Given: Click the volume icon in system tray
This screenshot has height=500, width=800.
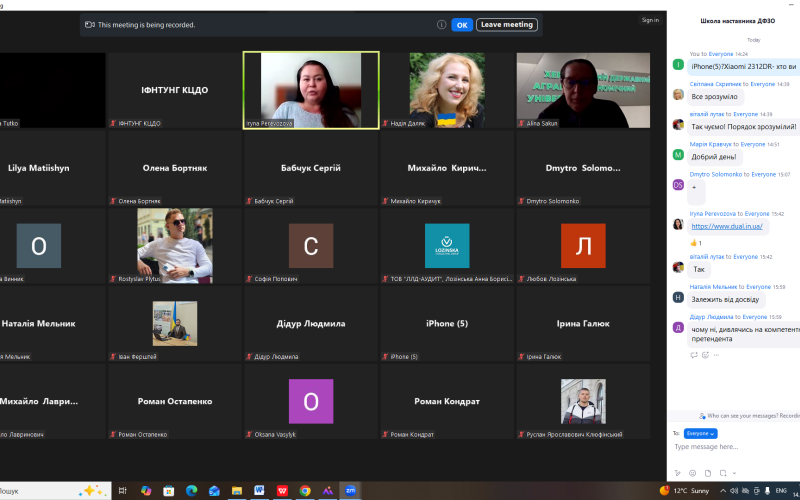Looking at the screenshot, I should [x=735, y=491].
